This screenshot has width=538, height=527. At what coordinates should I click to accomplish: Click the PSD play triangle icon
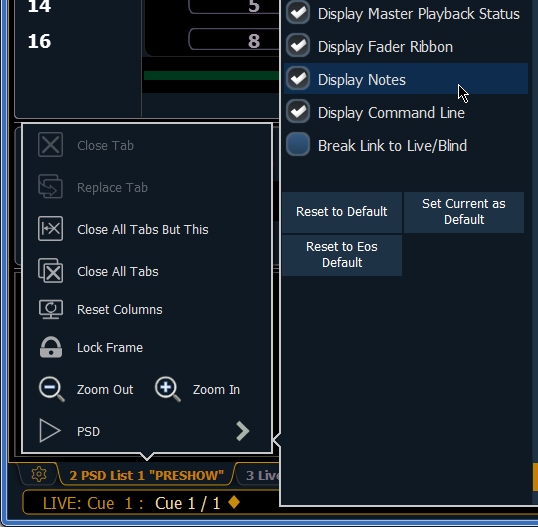(x=50, y=431)
